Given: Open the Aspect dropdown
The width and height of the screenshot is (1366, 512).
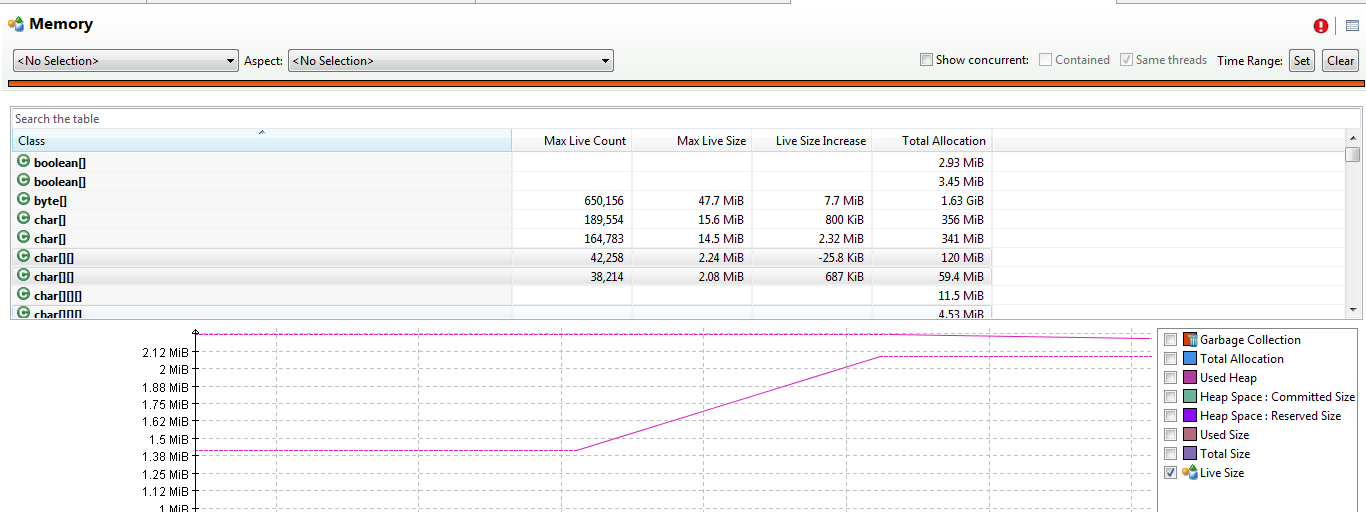Looking at the screenshot, I should pos(450,61).
